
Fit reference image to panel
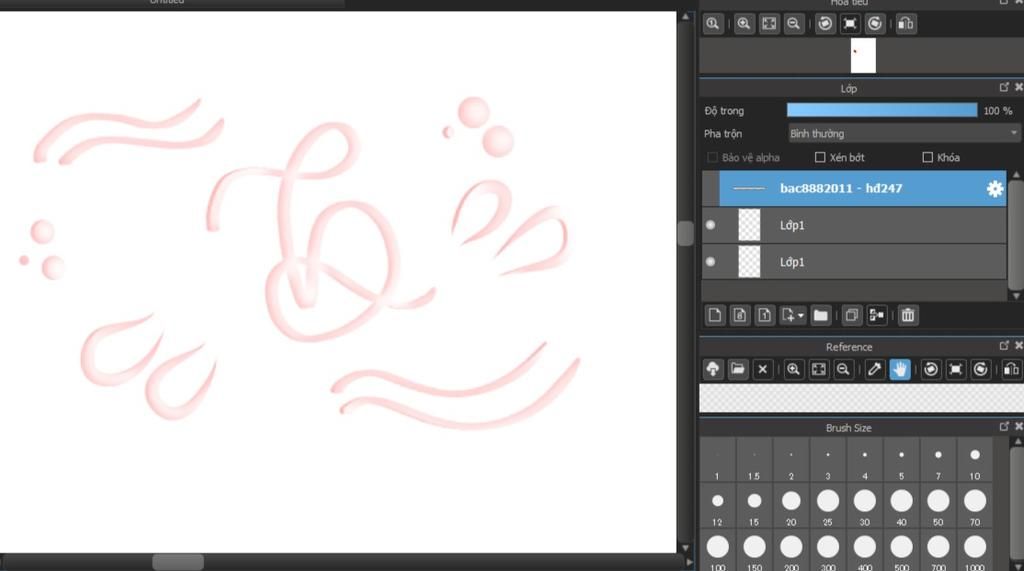click(818, 369)
